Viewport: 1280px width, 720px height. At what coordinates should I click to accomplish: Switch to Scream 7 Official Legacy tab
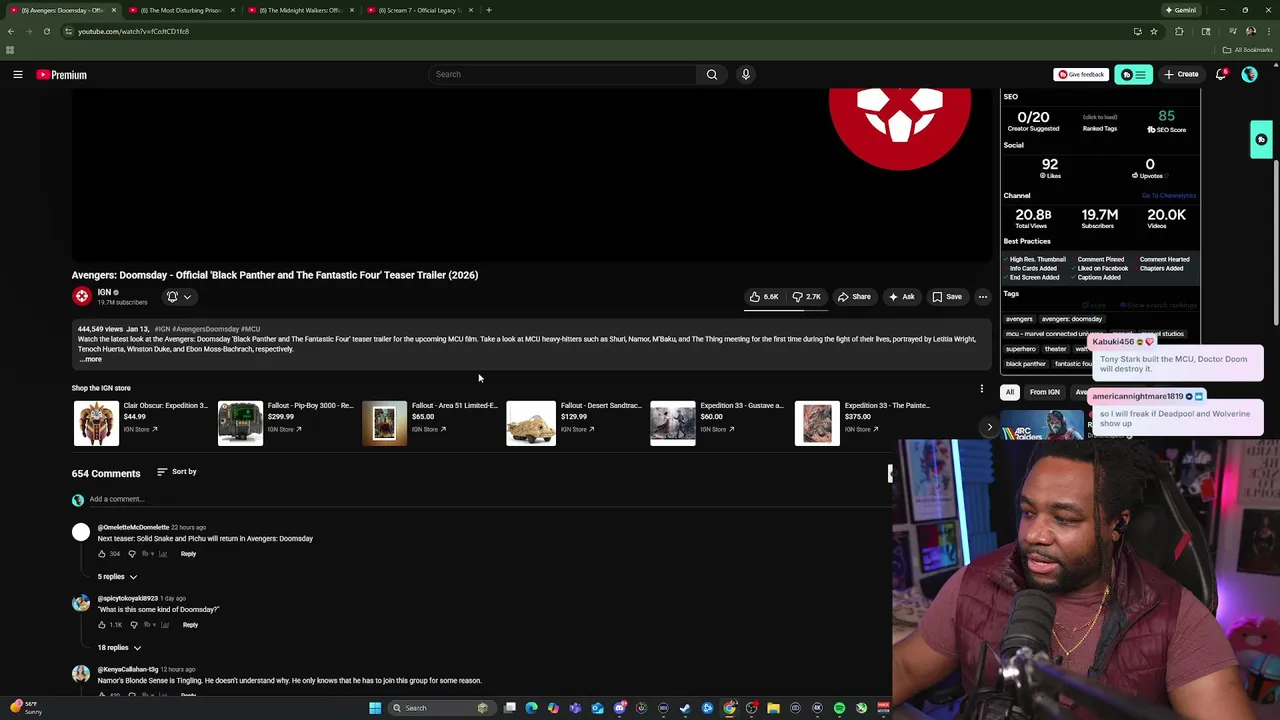click(x=419, y=10)
